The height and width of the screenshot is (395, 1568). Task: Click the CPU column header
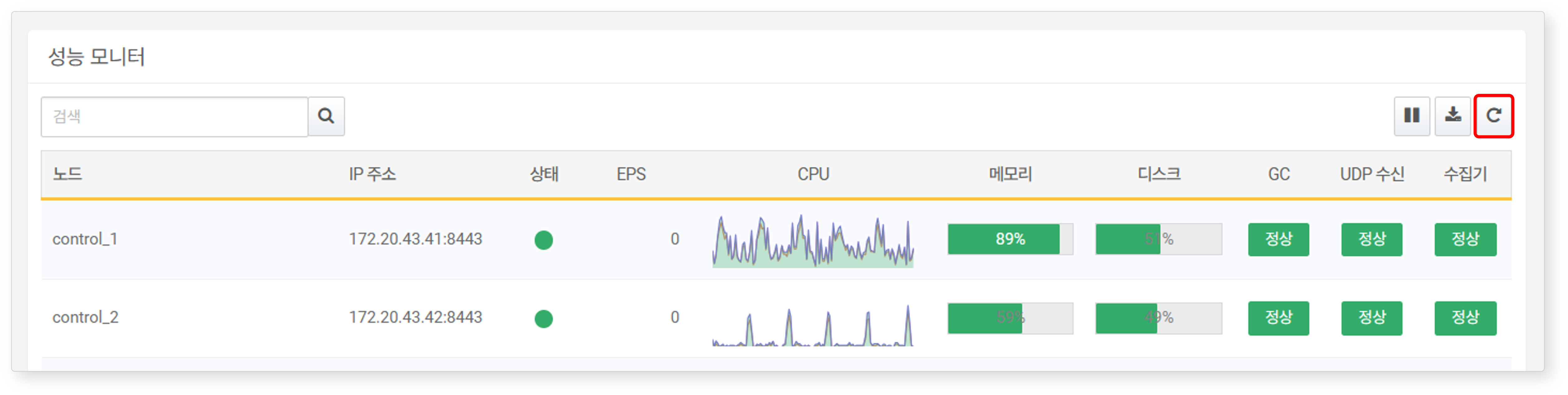(x=813, y=175)
